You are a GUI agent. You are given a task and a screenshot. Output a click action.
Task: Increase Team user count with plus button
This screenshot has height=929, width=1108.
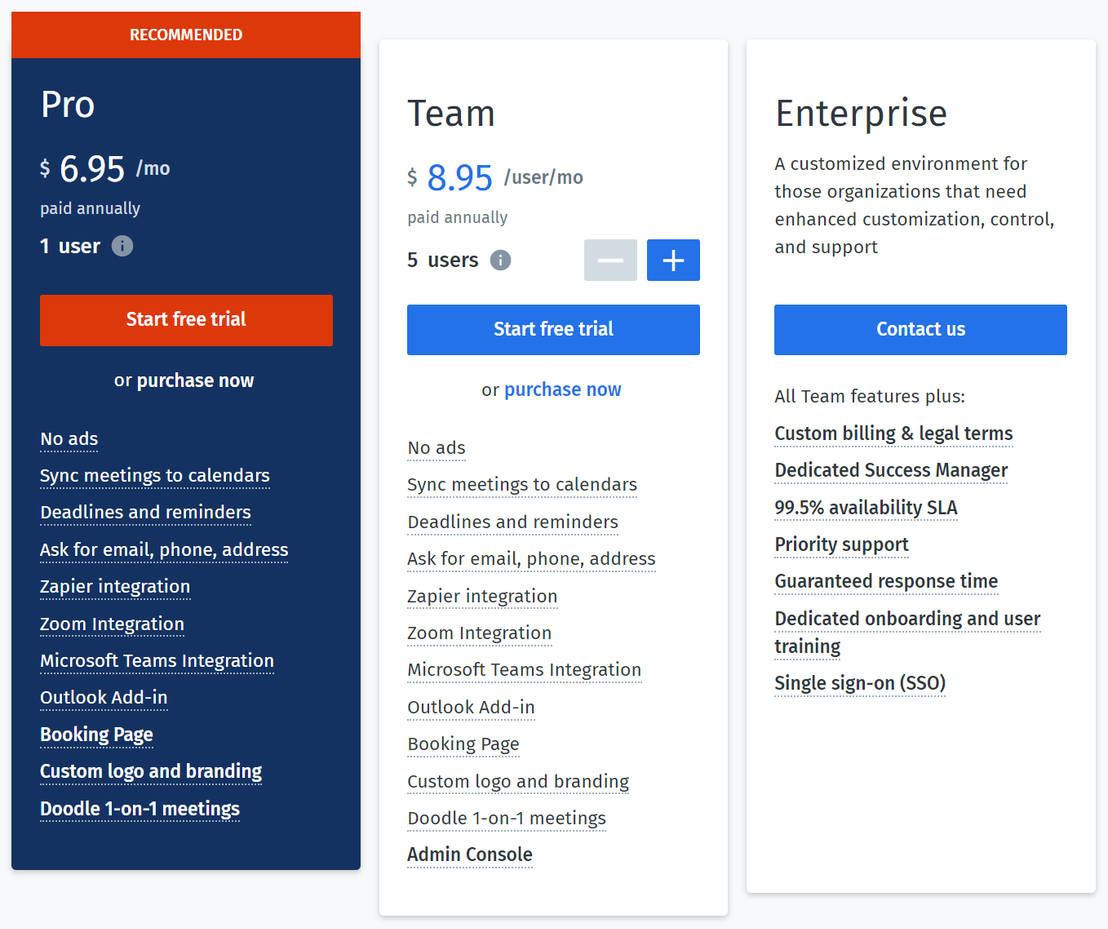click(673, 260)
